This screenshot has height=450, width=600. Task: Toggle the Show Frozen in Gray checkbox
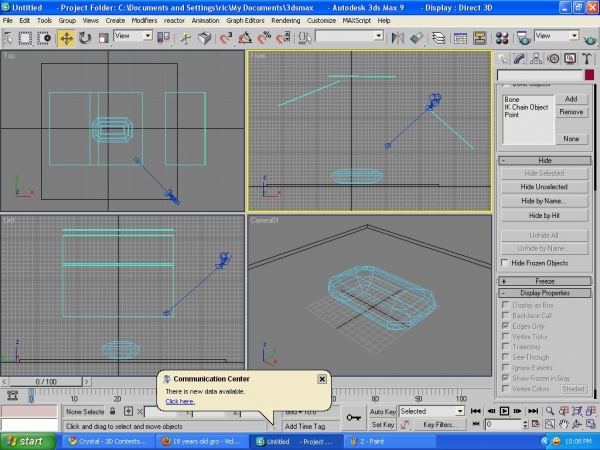pos(505,378)
